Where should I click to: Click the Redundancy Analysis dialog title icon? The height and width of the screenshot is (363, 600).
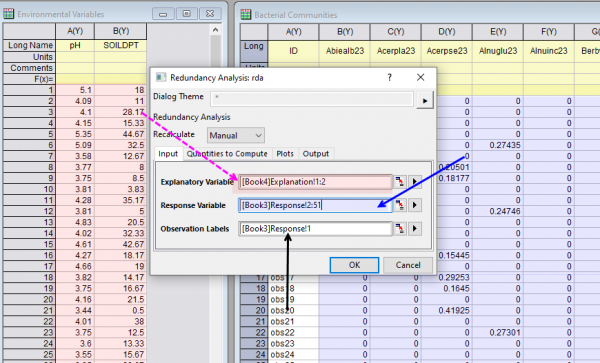(161, 78)
